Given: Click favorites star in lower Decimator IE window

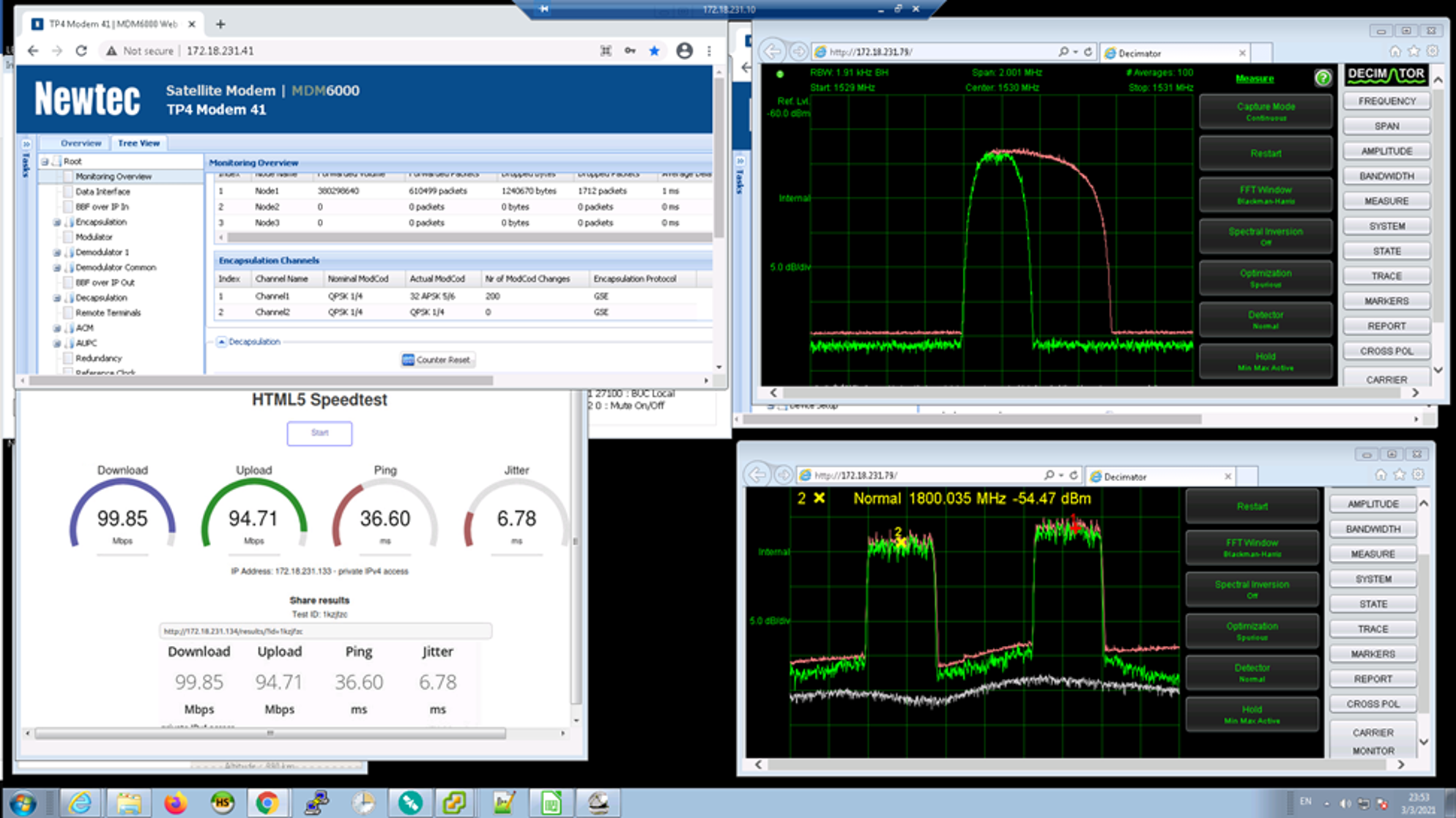Looking at the screenshot, I should pos(1400,474).
